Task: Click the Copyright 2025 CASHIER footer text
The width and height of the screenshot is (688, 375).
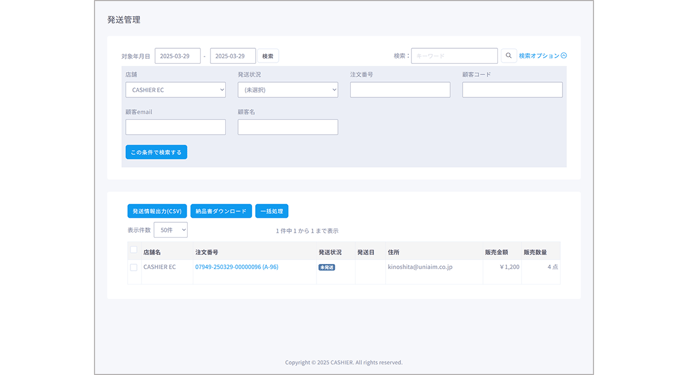Action: (344, 362)
